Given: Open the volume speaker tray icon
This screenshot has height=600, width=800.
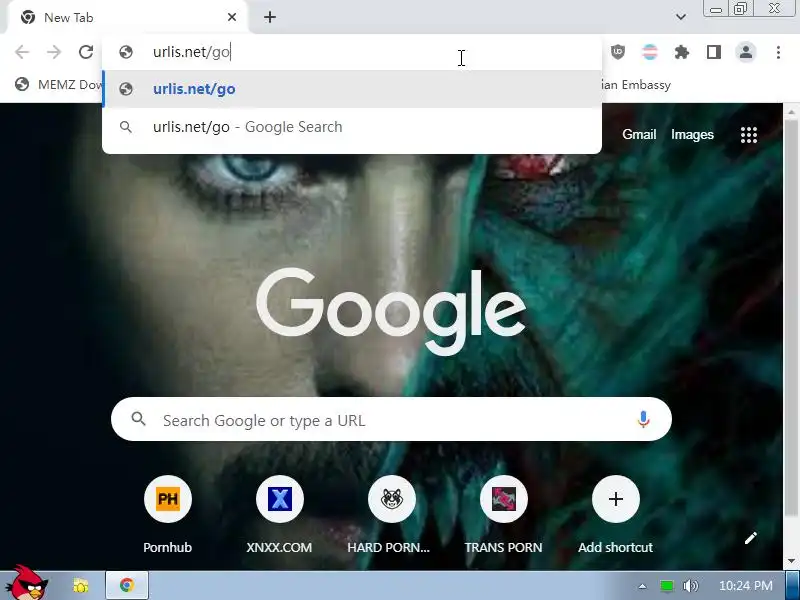Looking at the screenshot, I should pyautogui.click(x=690, y=586).
